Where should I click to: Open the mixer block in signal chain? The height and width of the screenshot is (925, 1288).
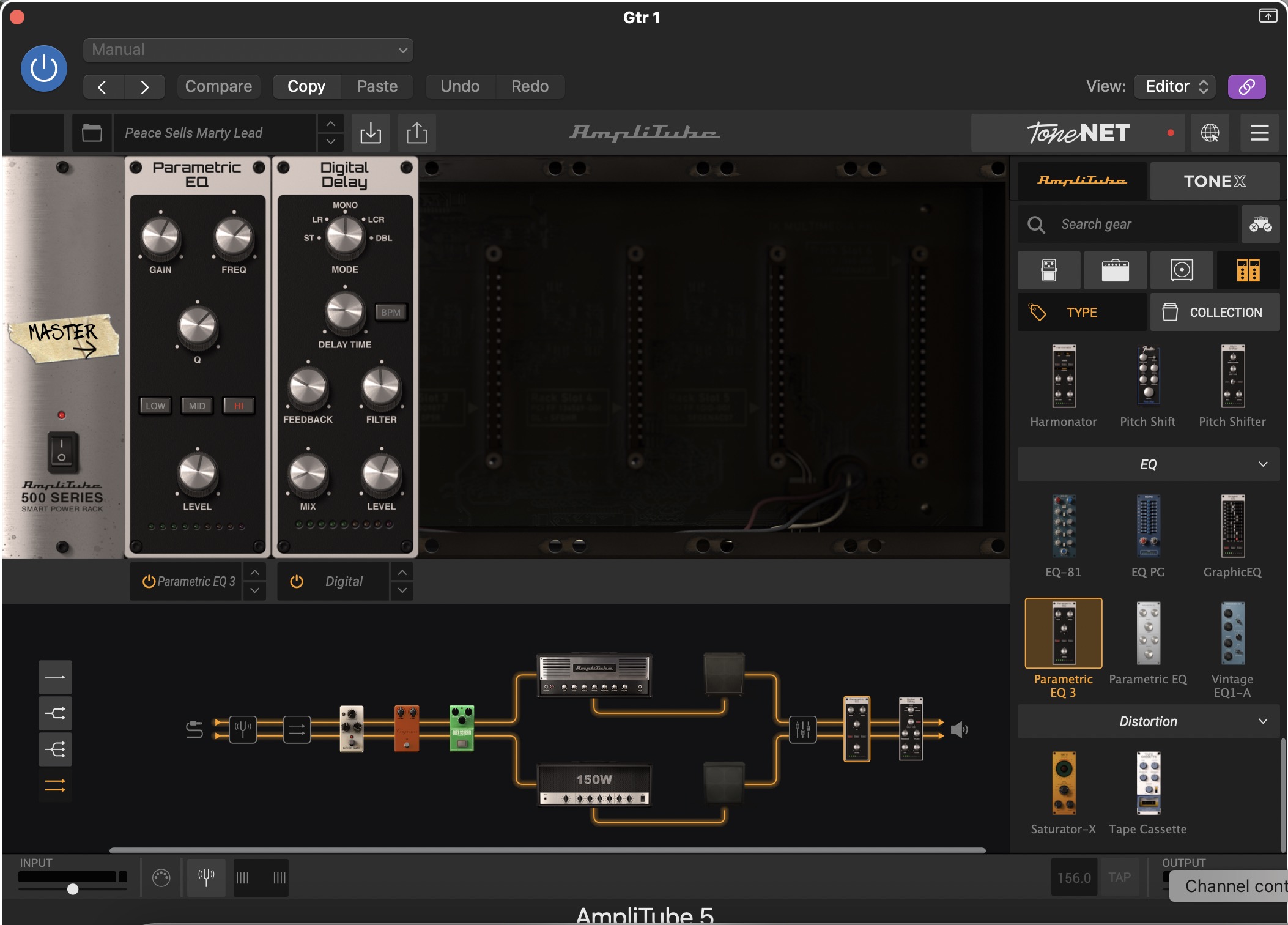(x=802, y=729)
